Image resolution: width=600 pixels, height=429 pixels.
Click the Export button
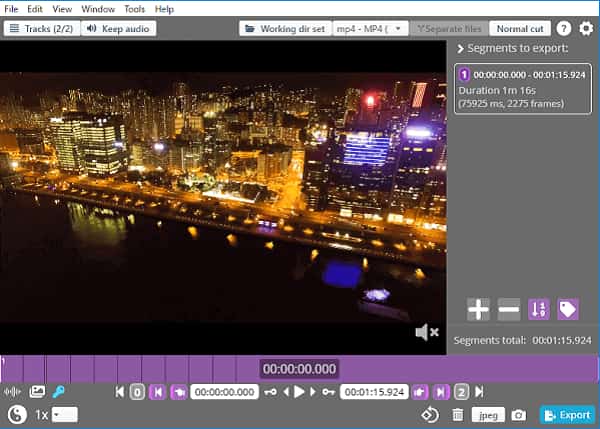(x=566, y=414)
